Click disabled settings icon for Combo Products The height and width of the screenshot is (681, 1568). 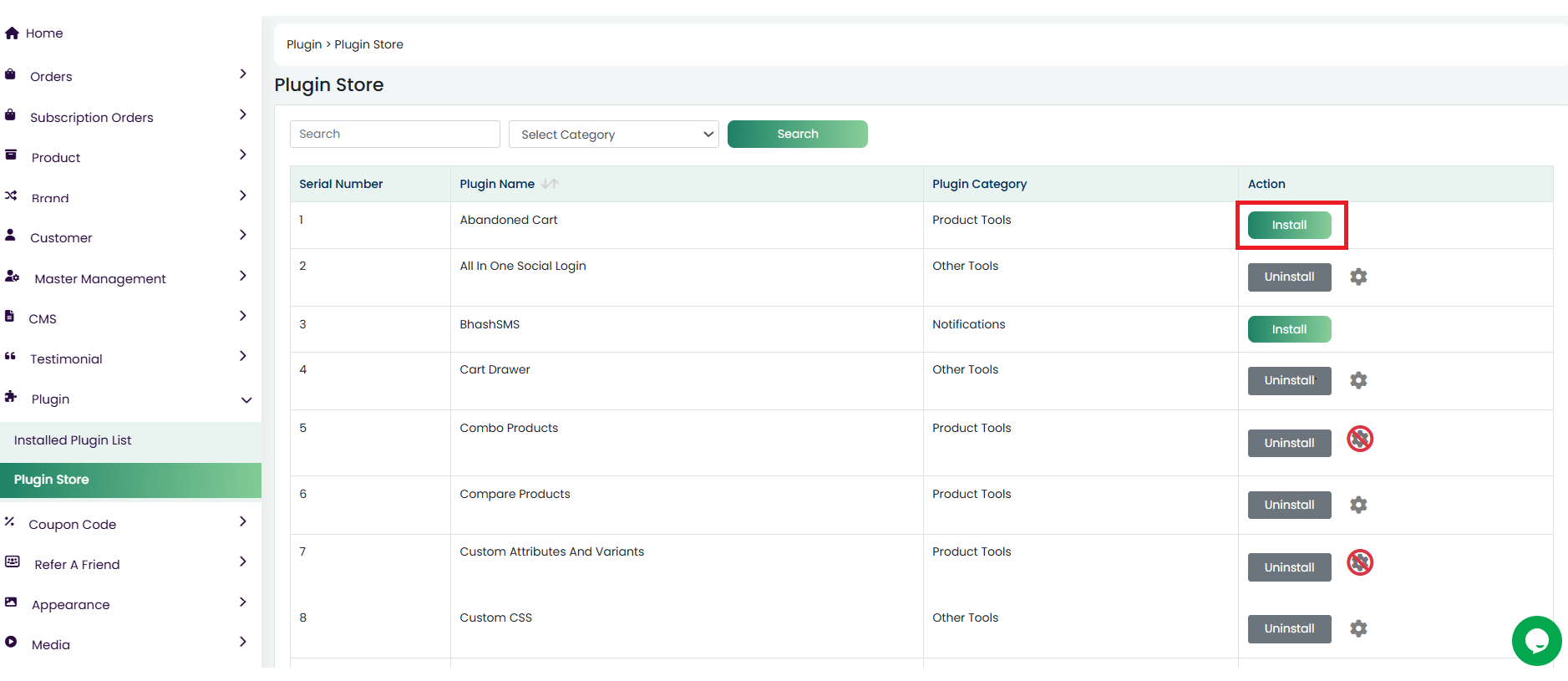(1360, 439)
